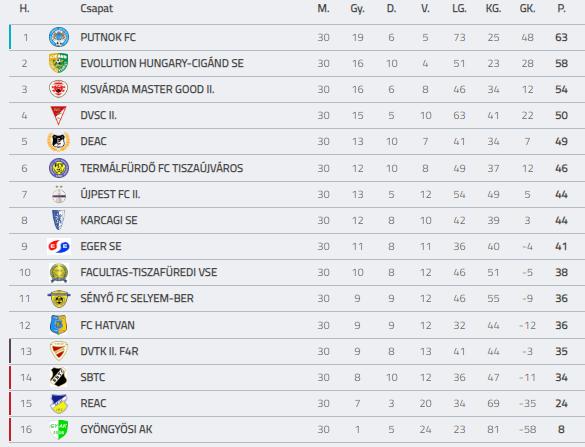The image size is (585, 447).
Task: Click the DVTK II. F4R team name
Action: tap(109, 351)
